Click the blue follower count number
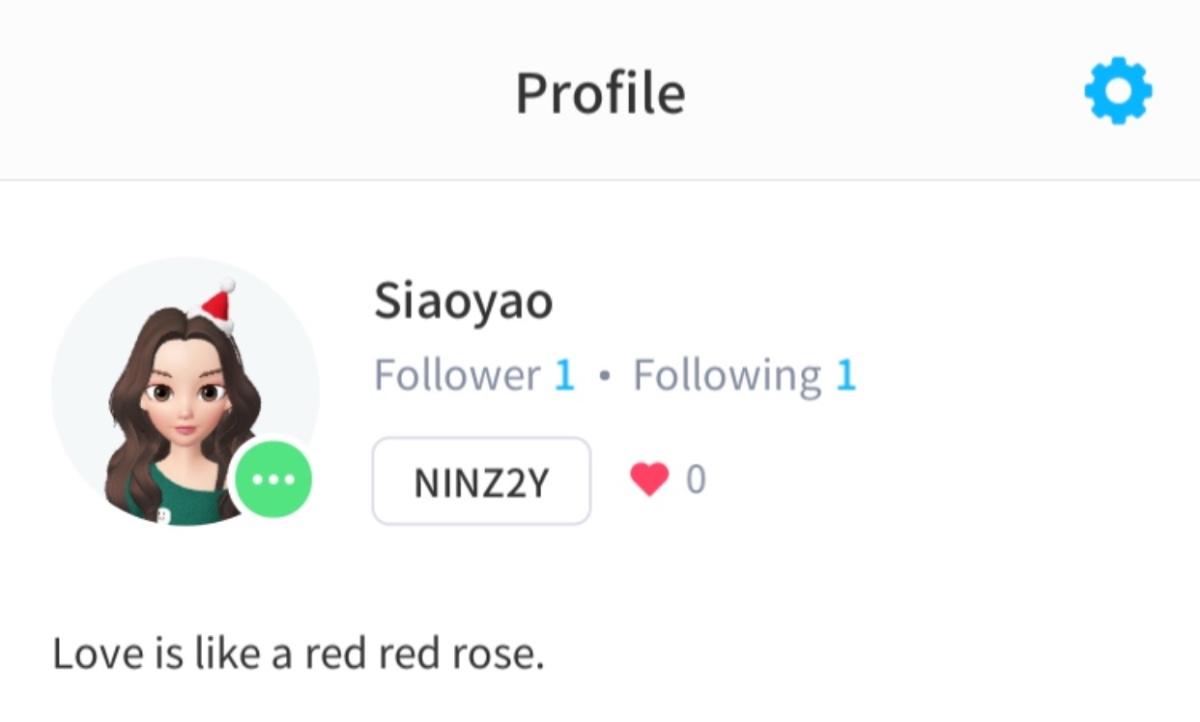 click(x=565, y=376)
